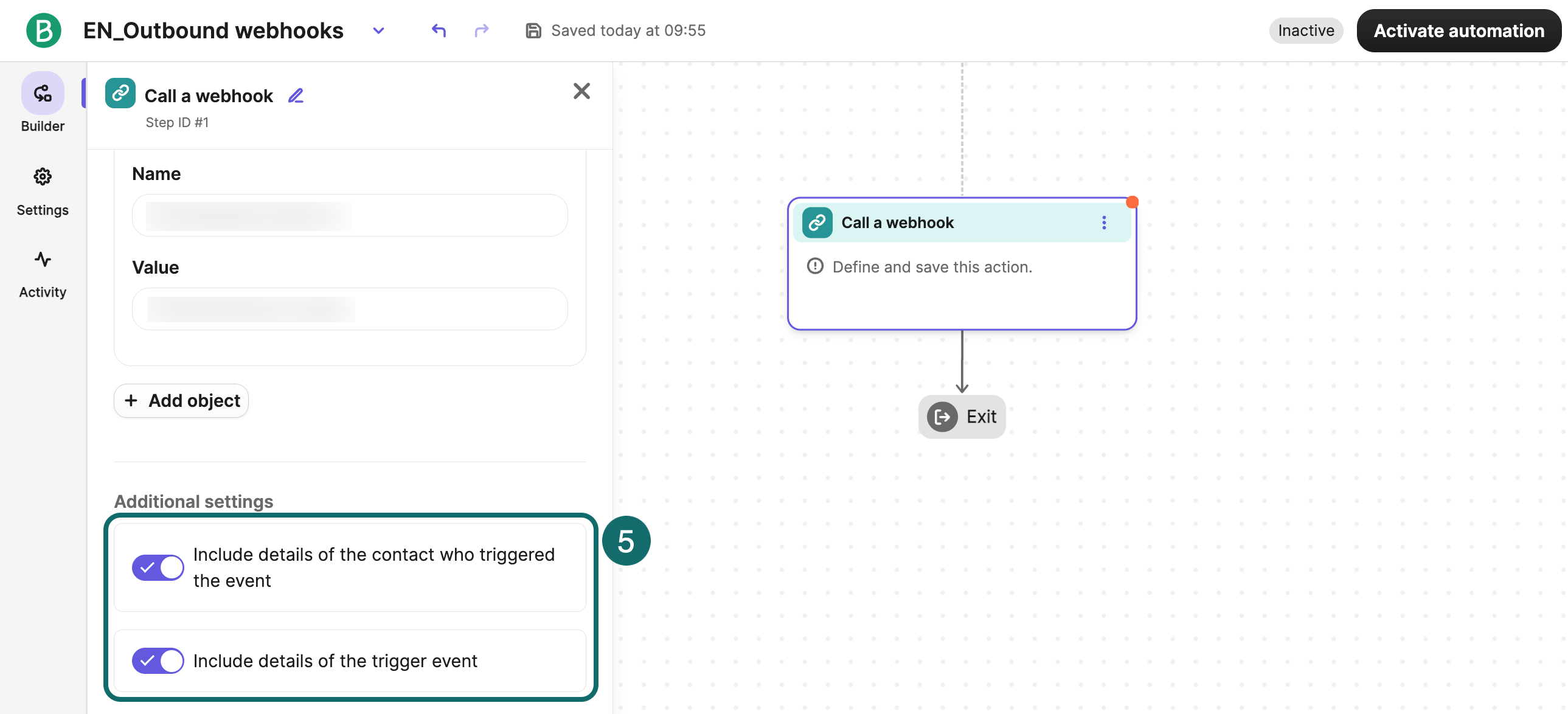Screen dimensions: 1568x714
Task: Click the Step ID #1 label
Action: coord(177,122)
